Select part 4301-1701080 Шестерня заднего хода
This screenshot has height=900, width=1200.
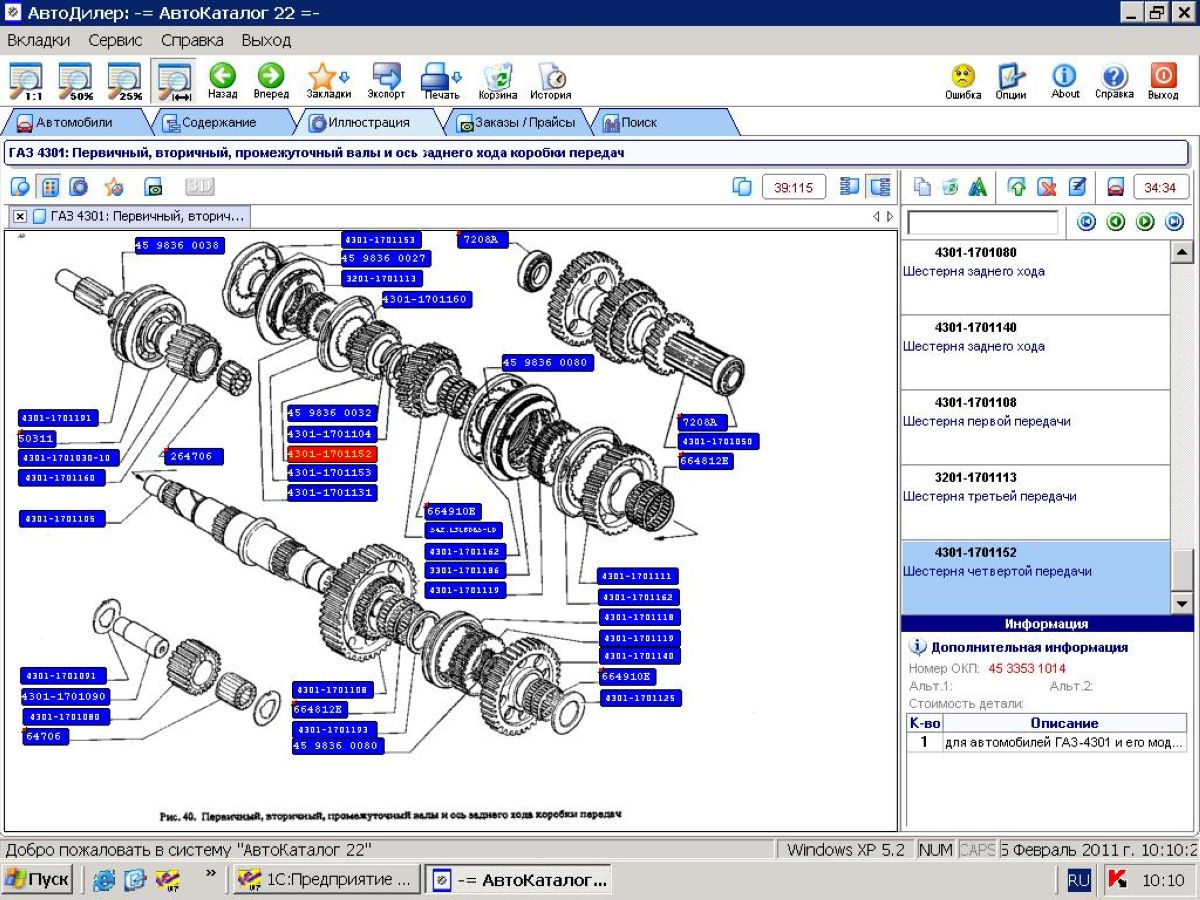point(1035,277)
